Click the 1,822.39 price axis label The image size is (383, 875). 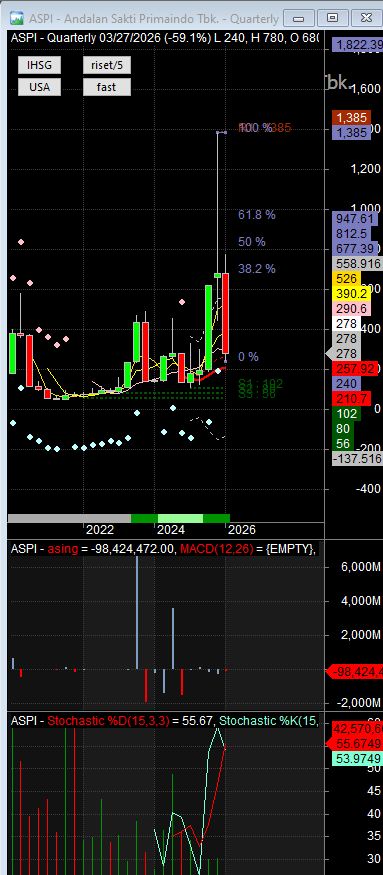tap(357, 45)
